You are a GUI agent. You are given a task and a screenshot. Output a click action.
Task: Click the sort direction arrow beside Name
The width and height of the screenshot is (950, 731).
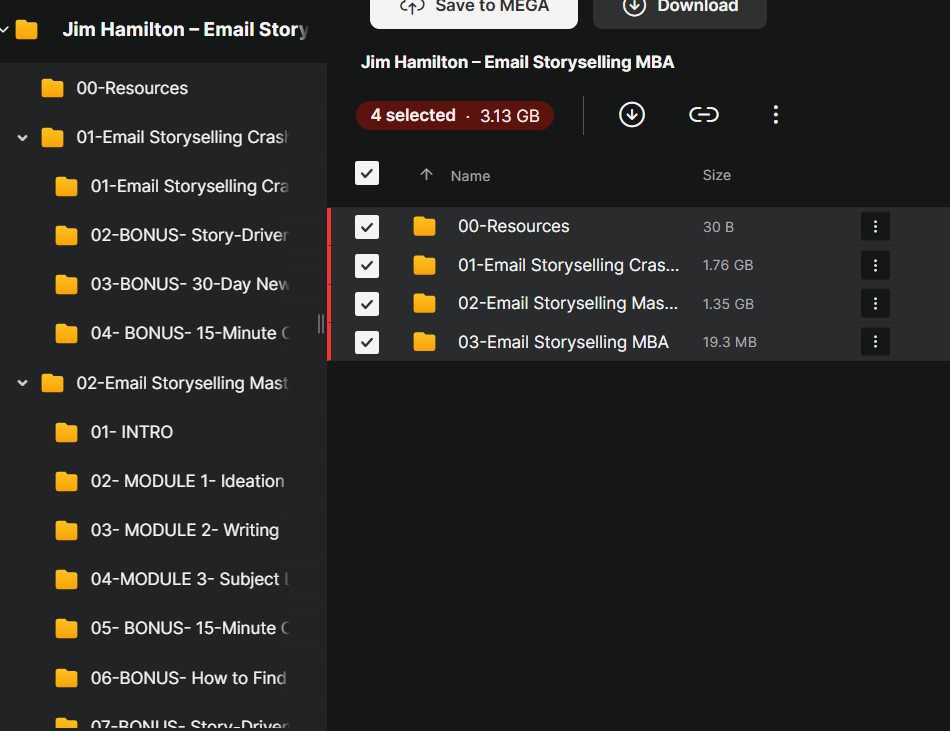click(426, 174)
